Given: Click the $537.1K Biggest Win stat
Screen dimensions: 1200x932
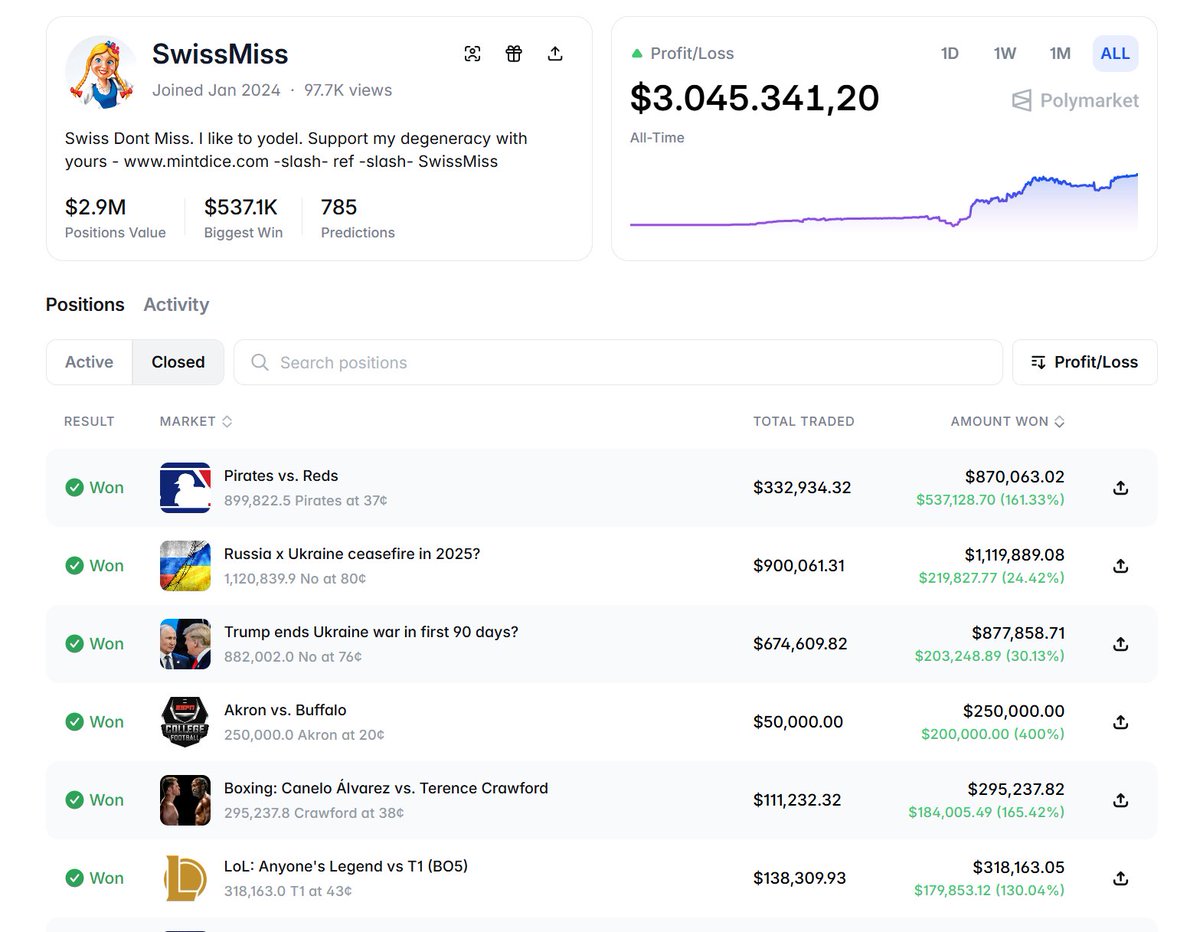Looking at the screenshot, I should tap(243, 218).
